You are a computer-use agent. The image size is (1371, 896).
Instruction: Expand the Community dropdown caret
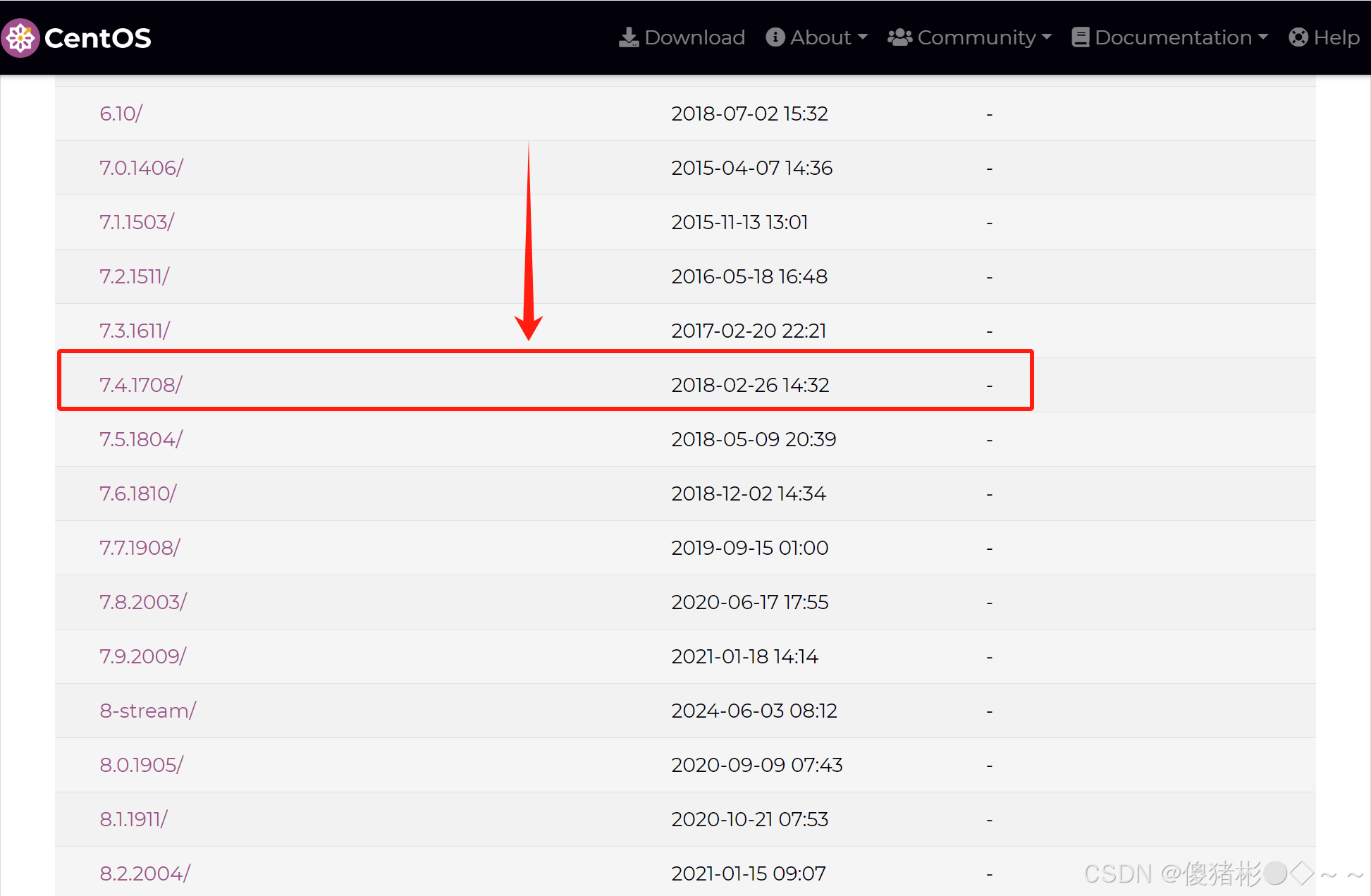pos(1046,37)
